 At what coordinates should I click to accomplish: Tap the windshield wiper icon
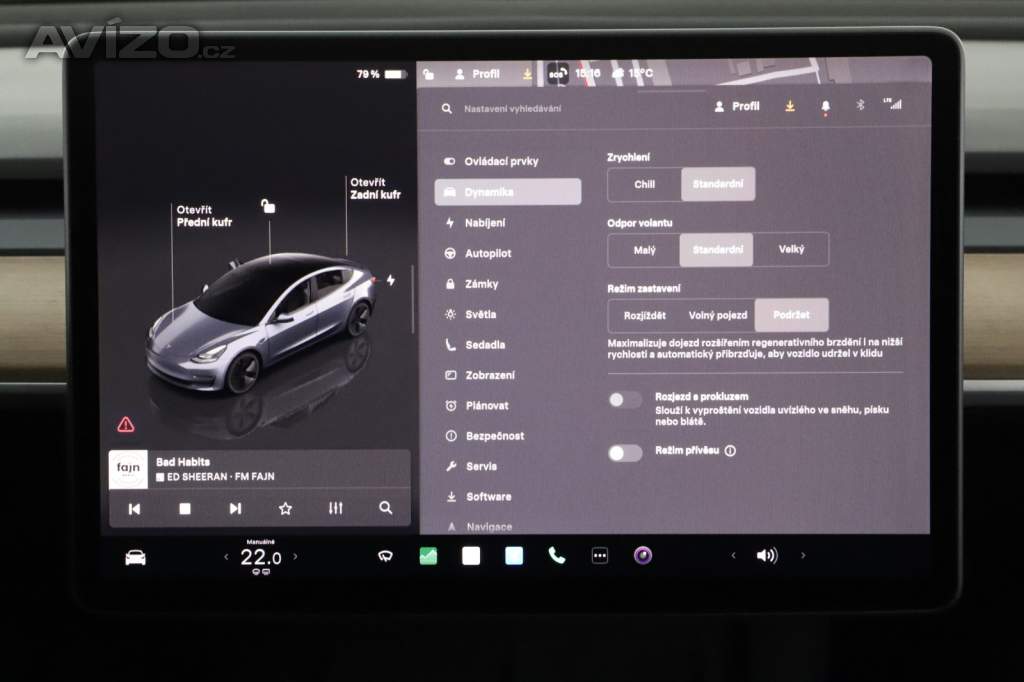[x=385, y=557]
